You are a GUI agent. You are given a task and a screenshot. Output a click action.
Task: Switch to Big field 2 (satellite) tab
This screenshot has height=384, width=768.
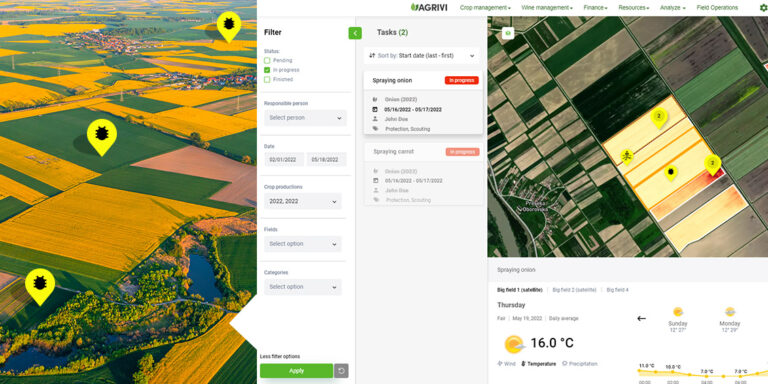pos(574,290)
